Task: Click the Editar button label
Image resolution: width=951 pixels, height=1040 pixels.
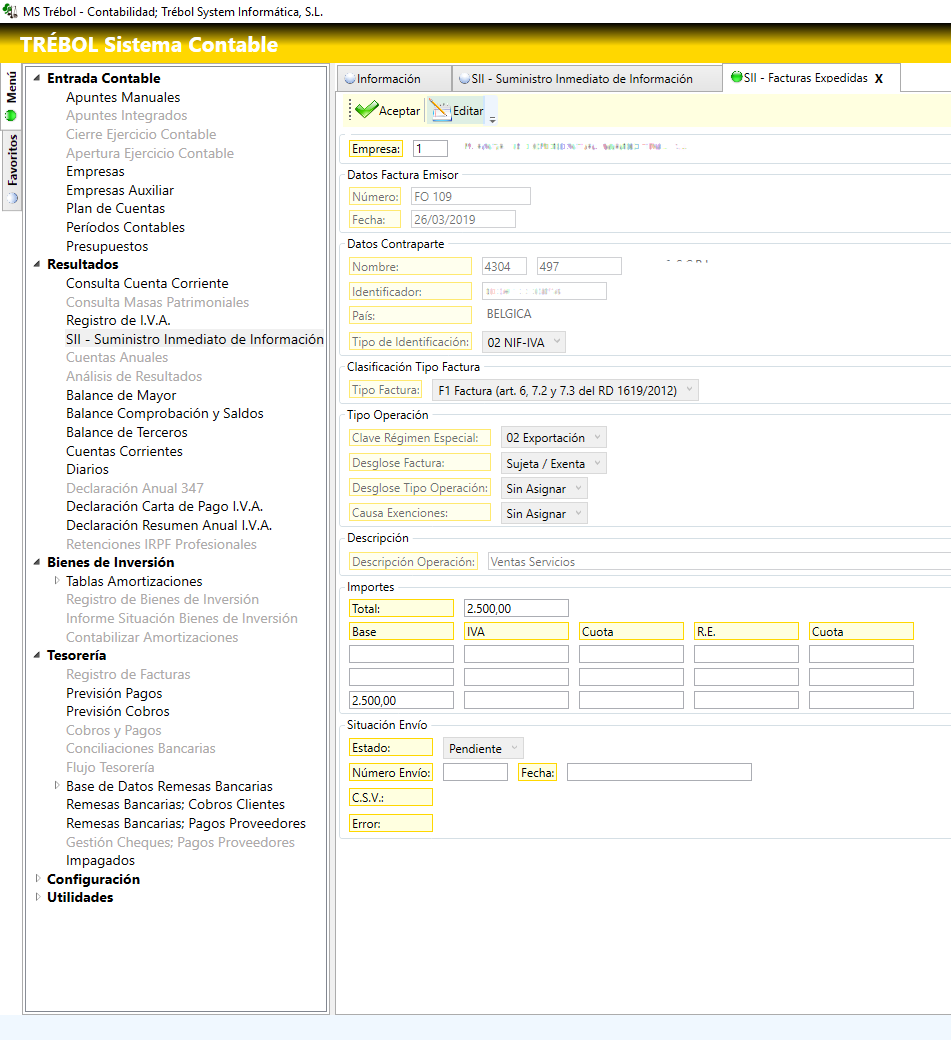Action: [468, 111]
